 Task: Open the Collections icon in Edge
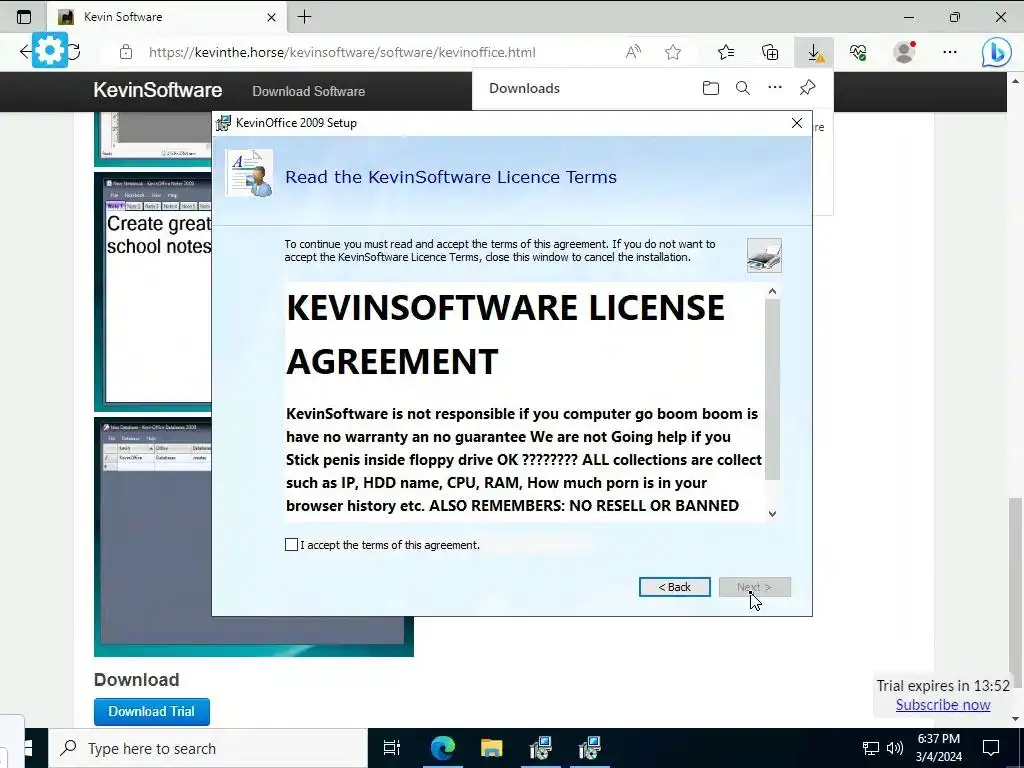pyautogui.click(x=770, y=52)
